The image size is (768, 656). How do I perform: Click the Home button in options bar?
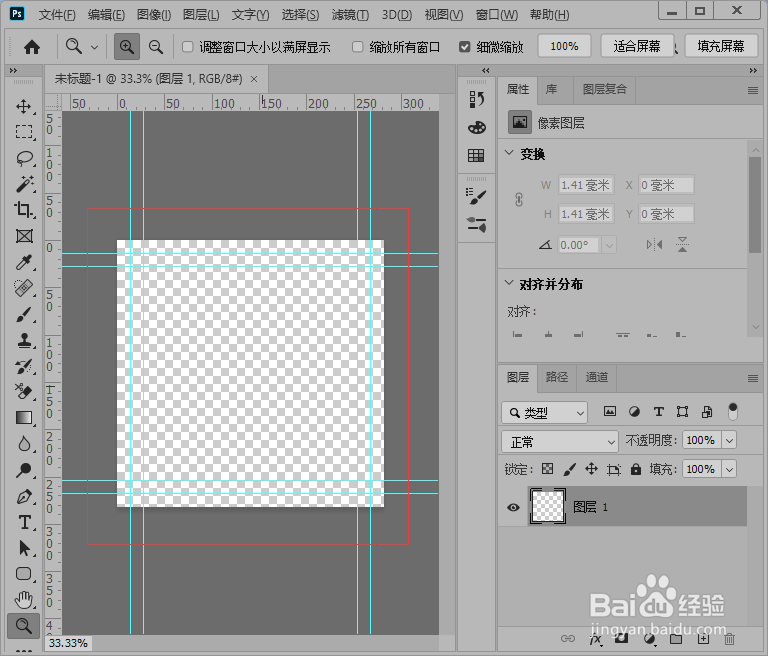[x=32, y=47]
